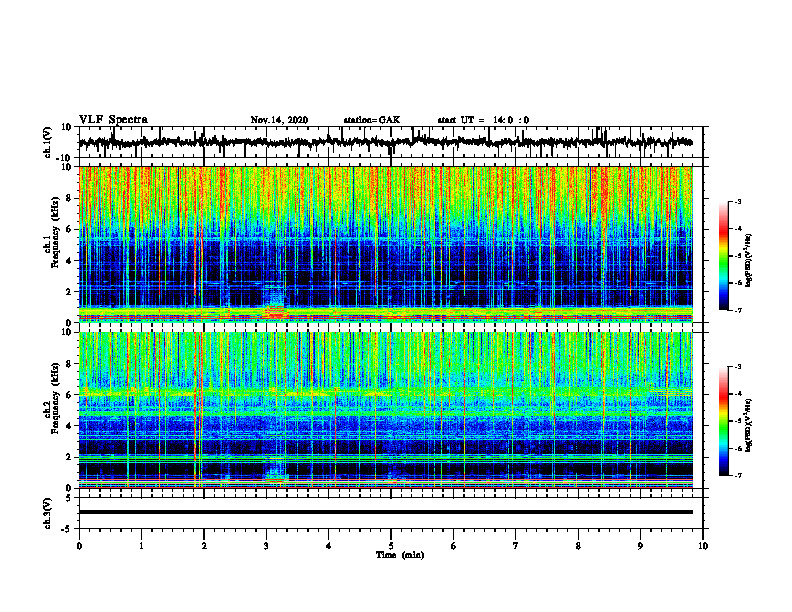The width and height of the screenshot is (792, 612).
Task: Click time-axis tick label "8"
Action: pyautogui.click(x=578, y=546)
